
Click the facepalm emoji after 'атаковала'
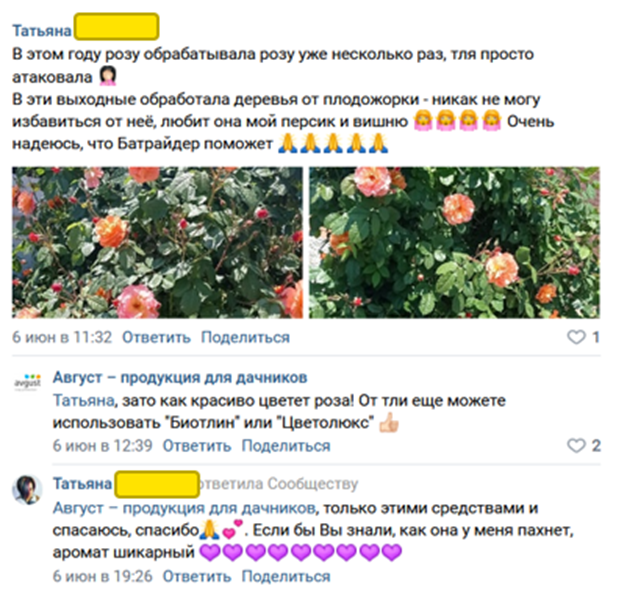pos(108,76)
